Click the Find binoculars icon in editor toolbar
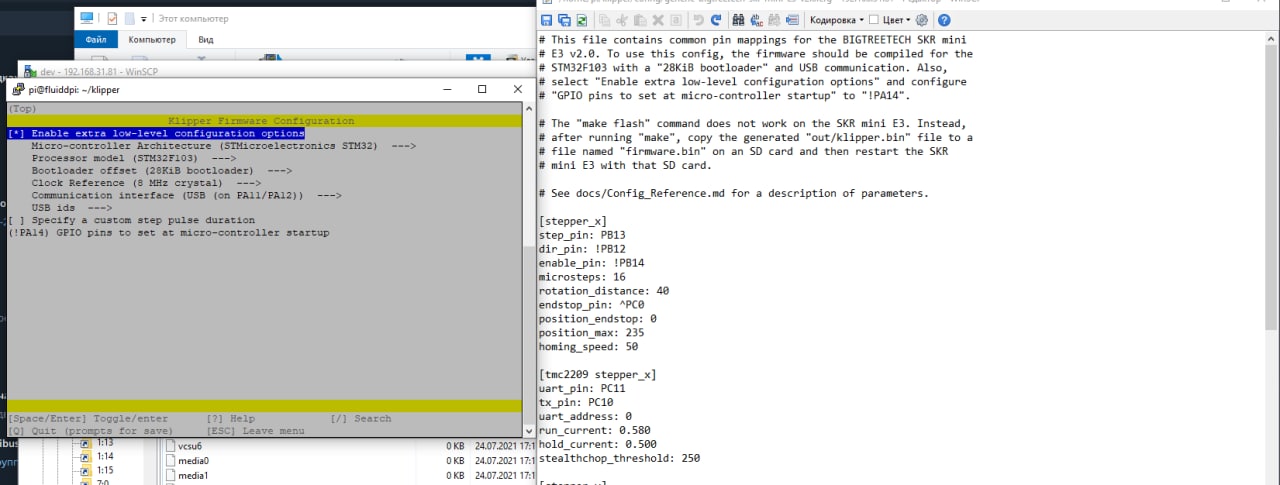Viewport: 1280px width, 485px height. (x=738, y=20)
